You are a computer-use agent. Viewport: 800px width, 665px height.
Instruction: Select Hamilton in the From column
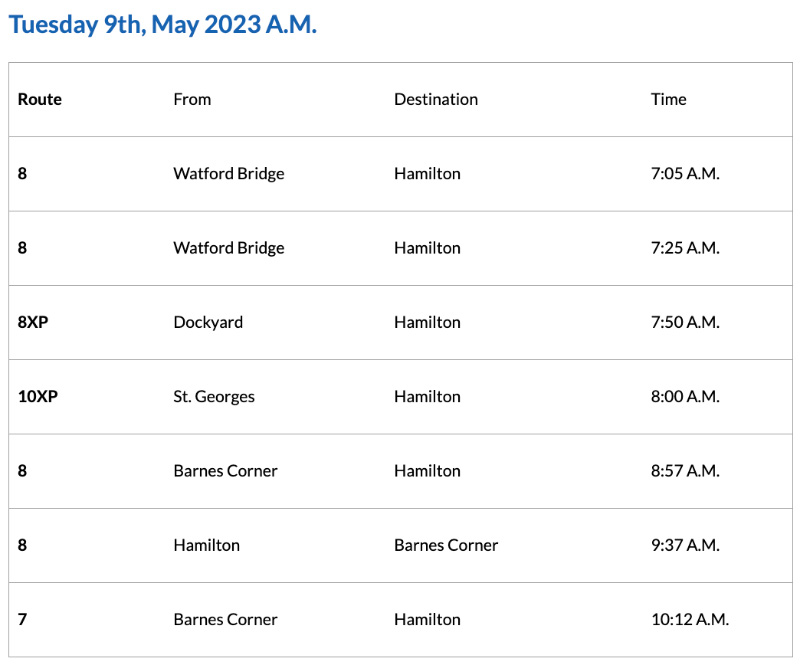point(206,545)
